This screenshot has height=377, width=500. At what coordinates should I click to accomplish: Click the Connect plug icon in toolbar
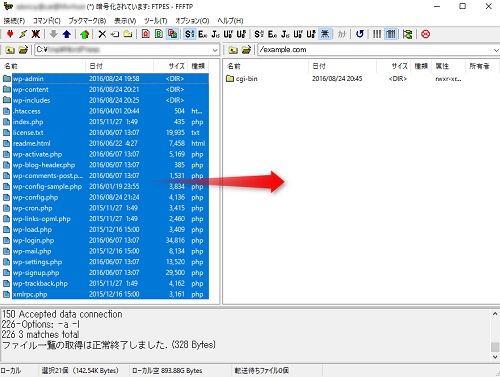[10, 34]
